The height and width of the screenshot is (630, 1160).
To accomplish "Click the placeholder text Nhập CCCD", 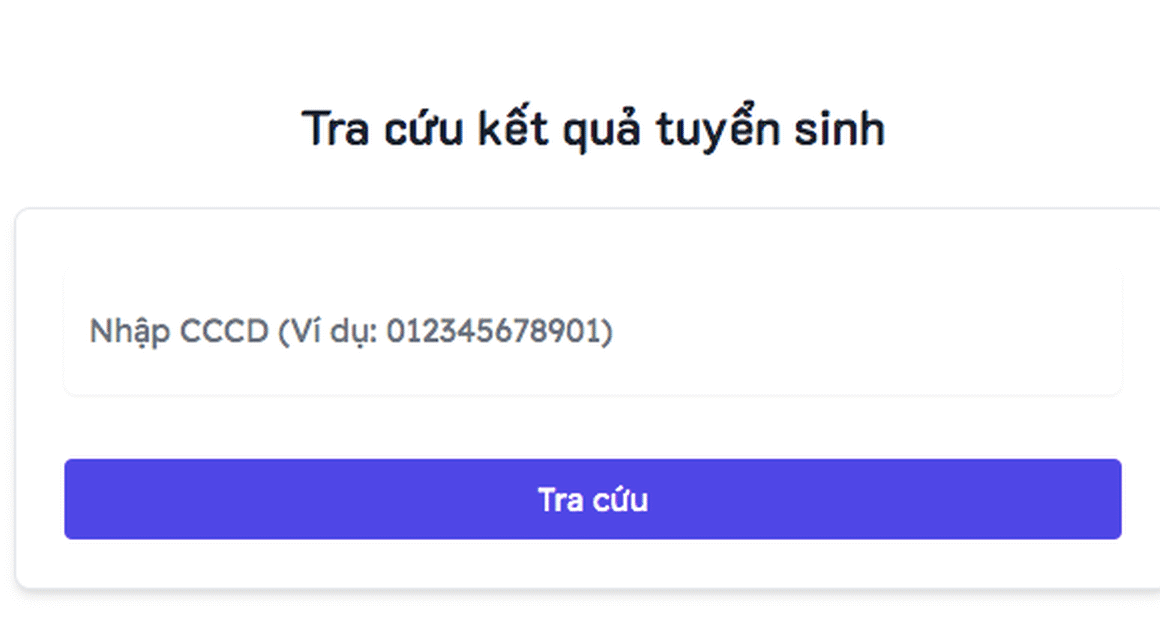I will tap(180, 331).
